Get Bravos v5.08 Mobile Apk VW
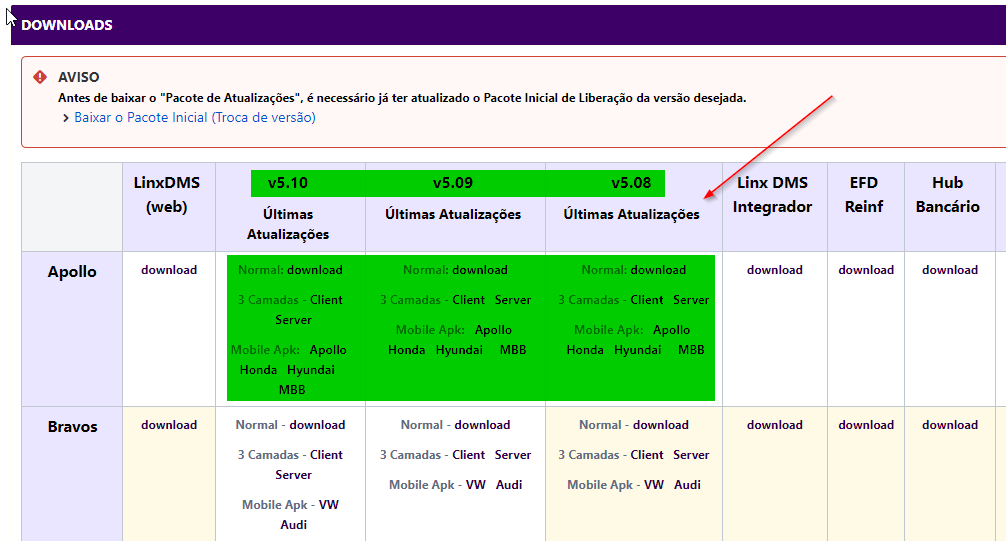1006x541 pixels. (x=654, y=485)
